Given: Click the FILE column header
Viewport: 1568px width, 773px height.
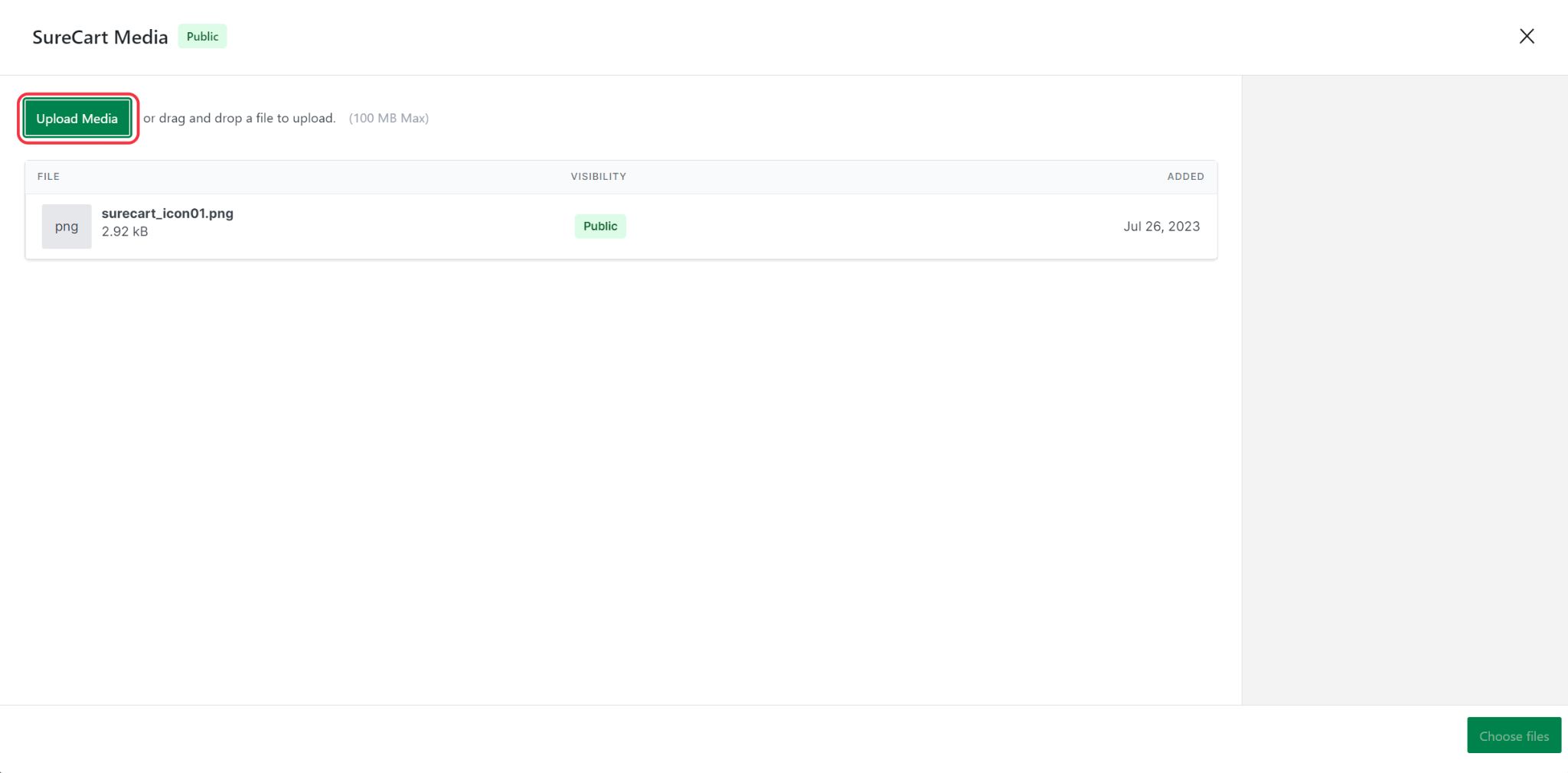Looking at the screenshot, I should pyautogui.click(x=48, y=177).
